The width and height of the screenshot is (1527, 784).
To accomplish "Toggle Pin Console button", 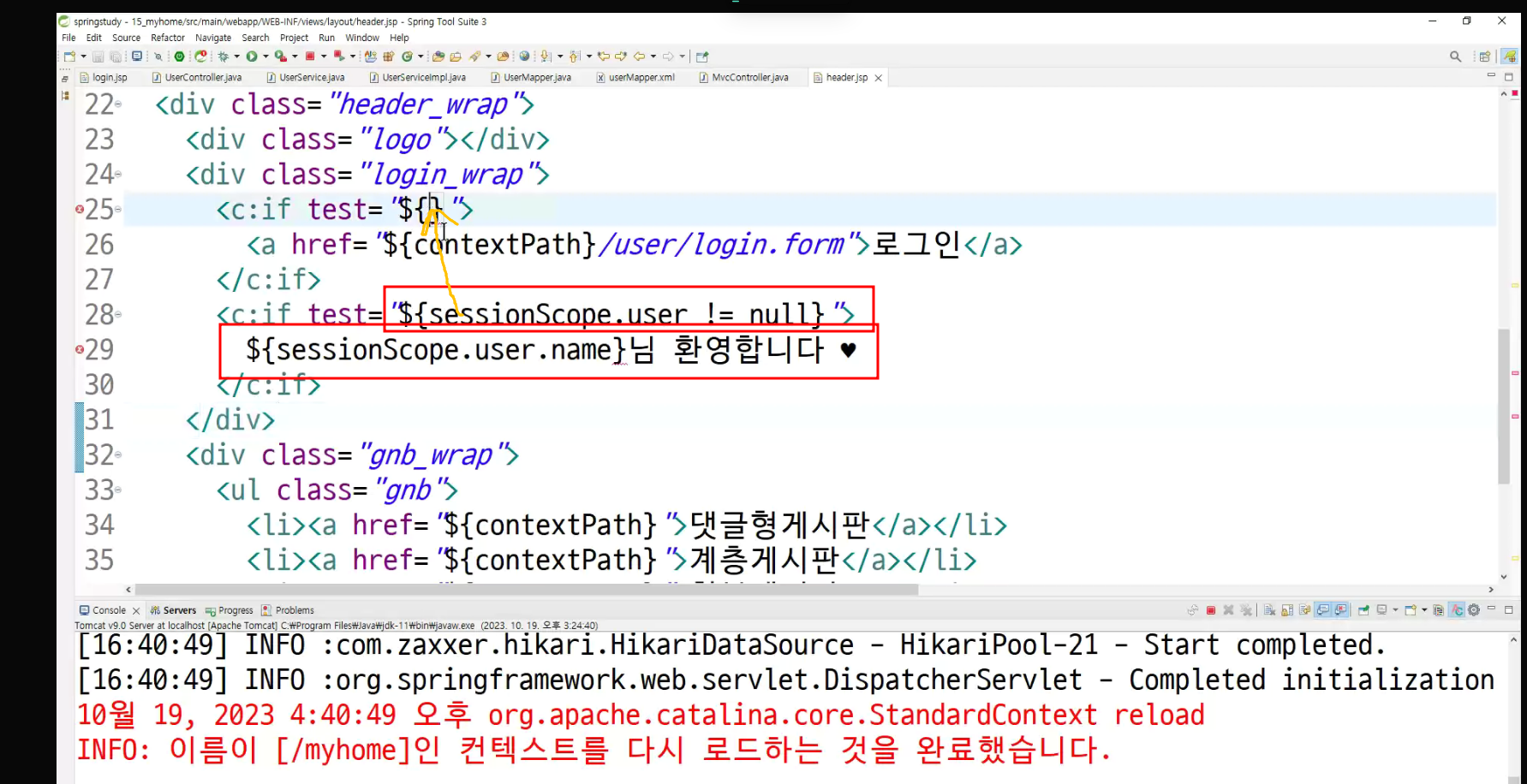I will [1363, 610].
